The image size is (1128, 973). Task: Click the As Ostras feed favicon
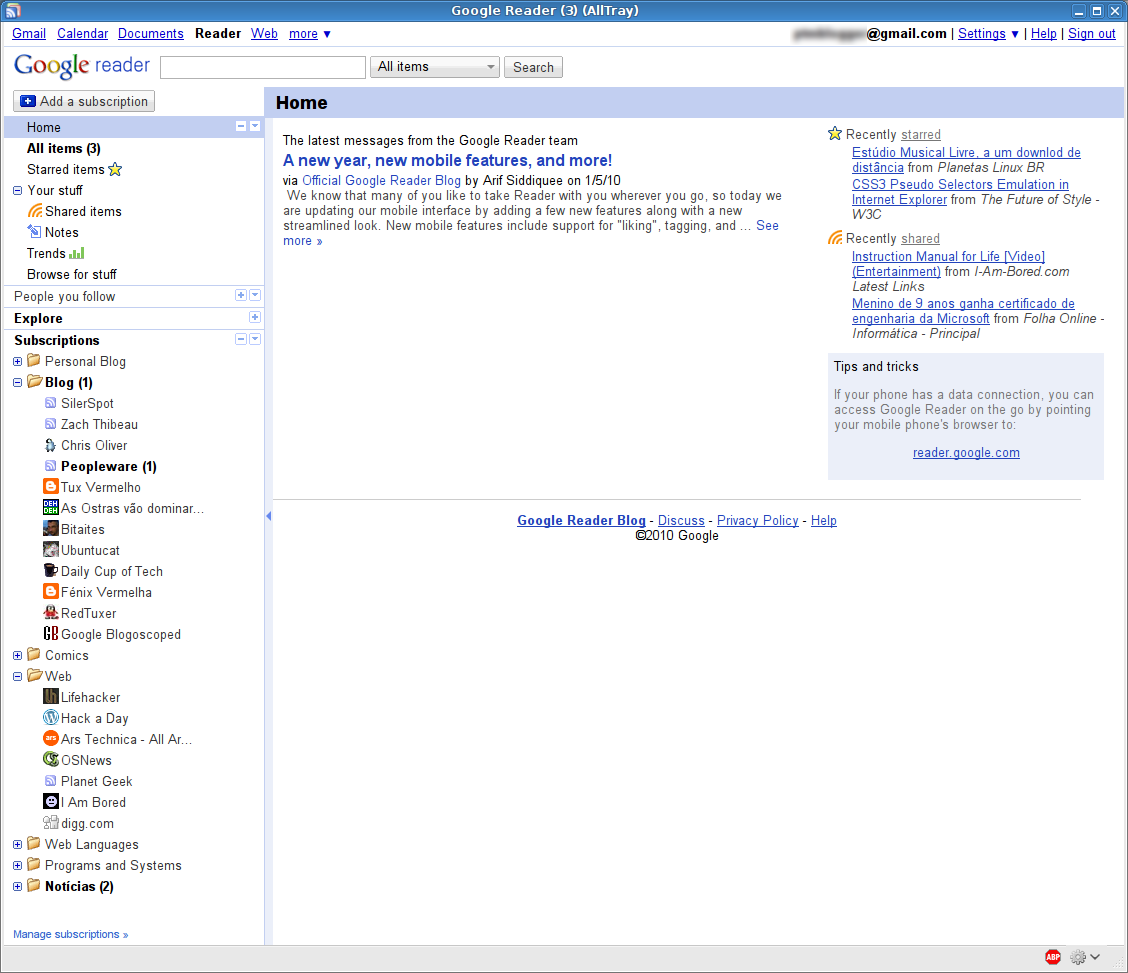pos(50,508)
